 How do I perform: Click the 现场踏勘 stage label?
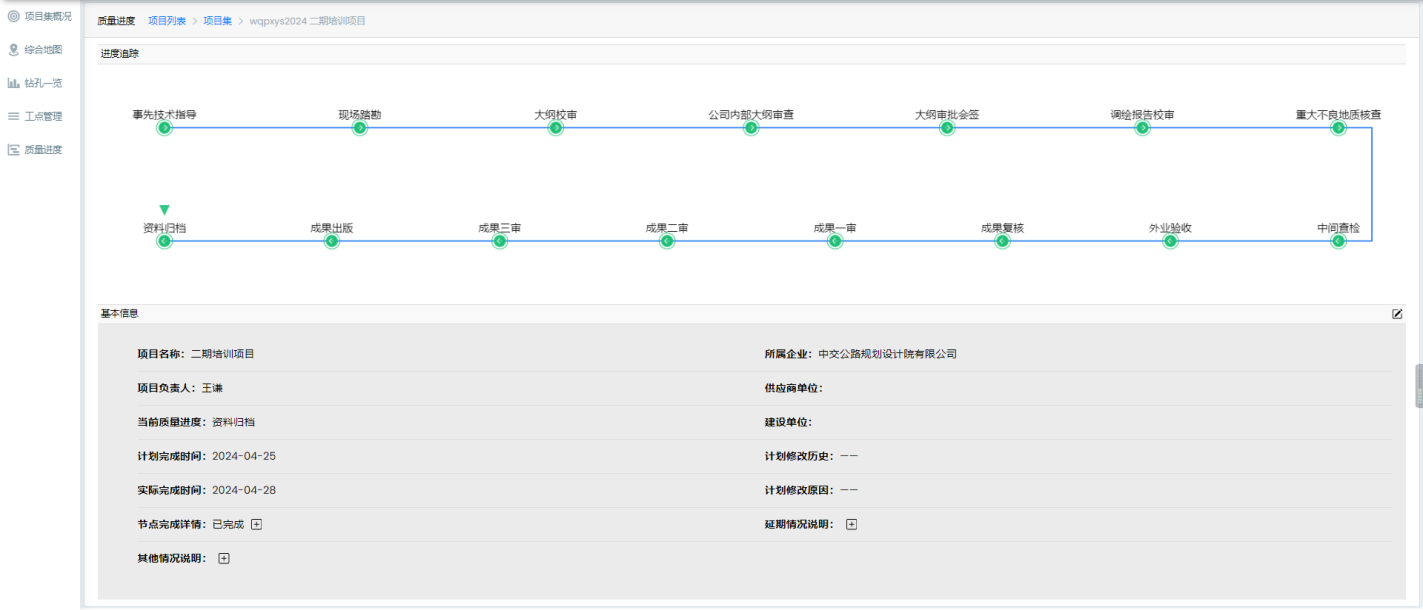click(360, 115)
